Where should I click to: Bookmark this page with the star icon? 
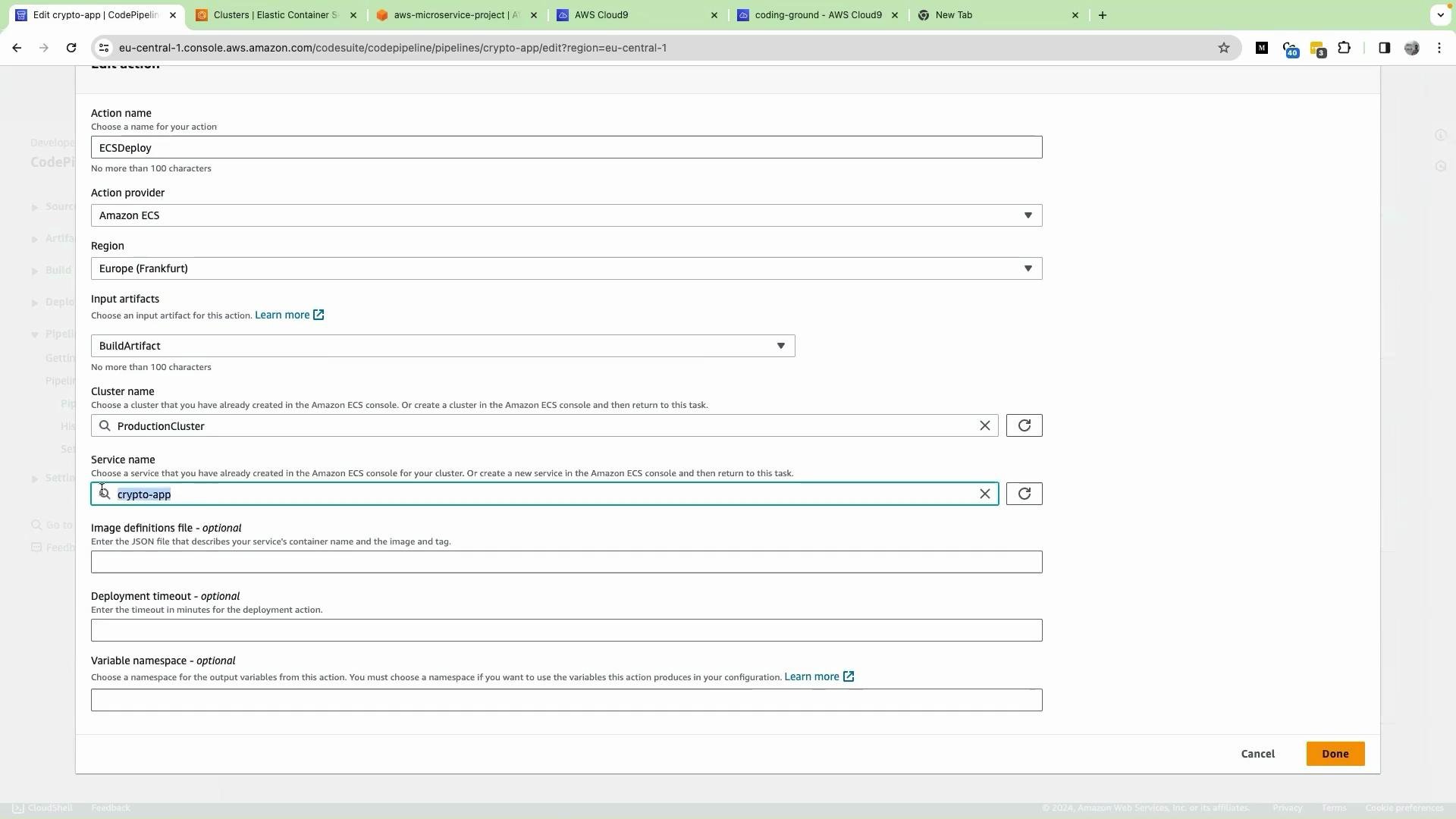(1223, 48)
